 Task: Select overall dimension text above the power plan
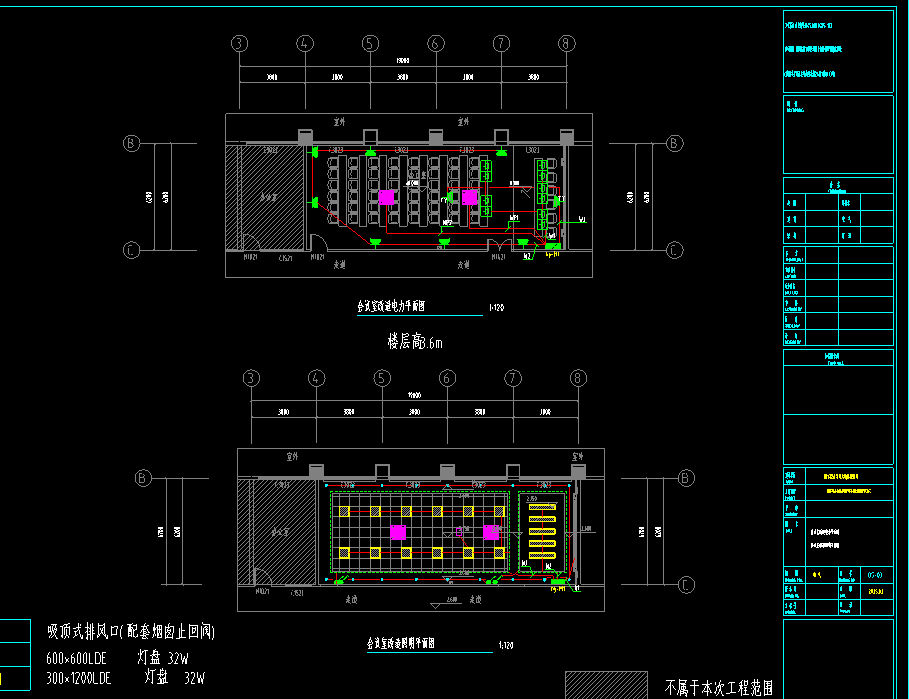pos(403,61)
